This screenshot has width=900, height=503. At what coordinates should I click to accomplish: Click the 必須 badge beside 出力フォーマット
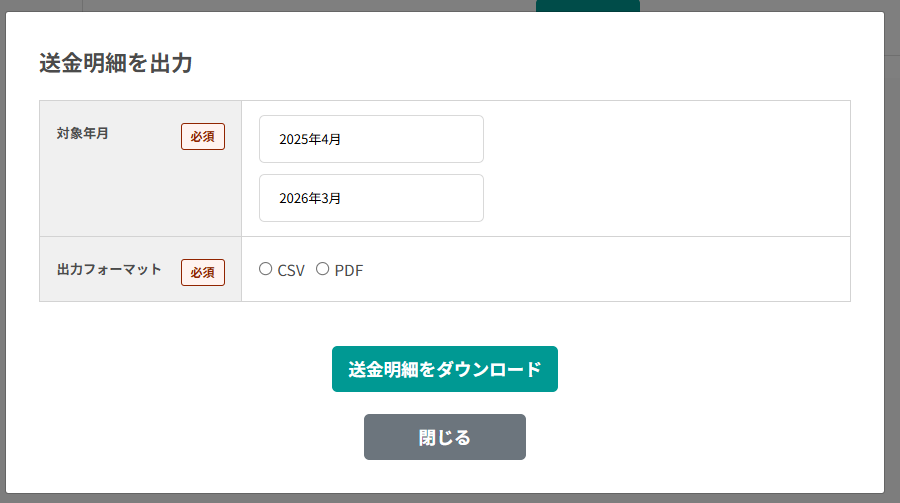pyautogui.click(x=203, y=272)
